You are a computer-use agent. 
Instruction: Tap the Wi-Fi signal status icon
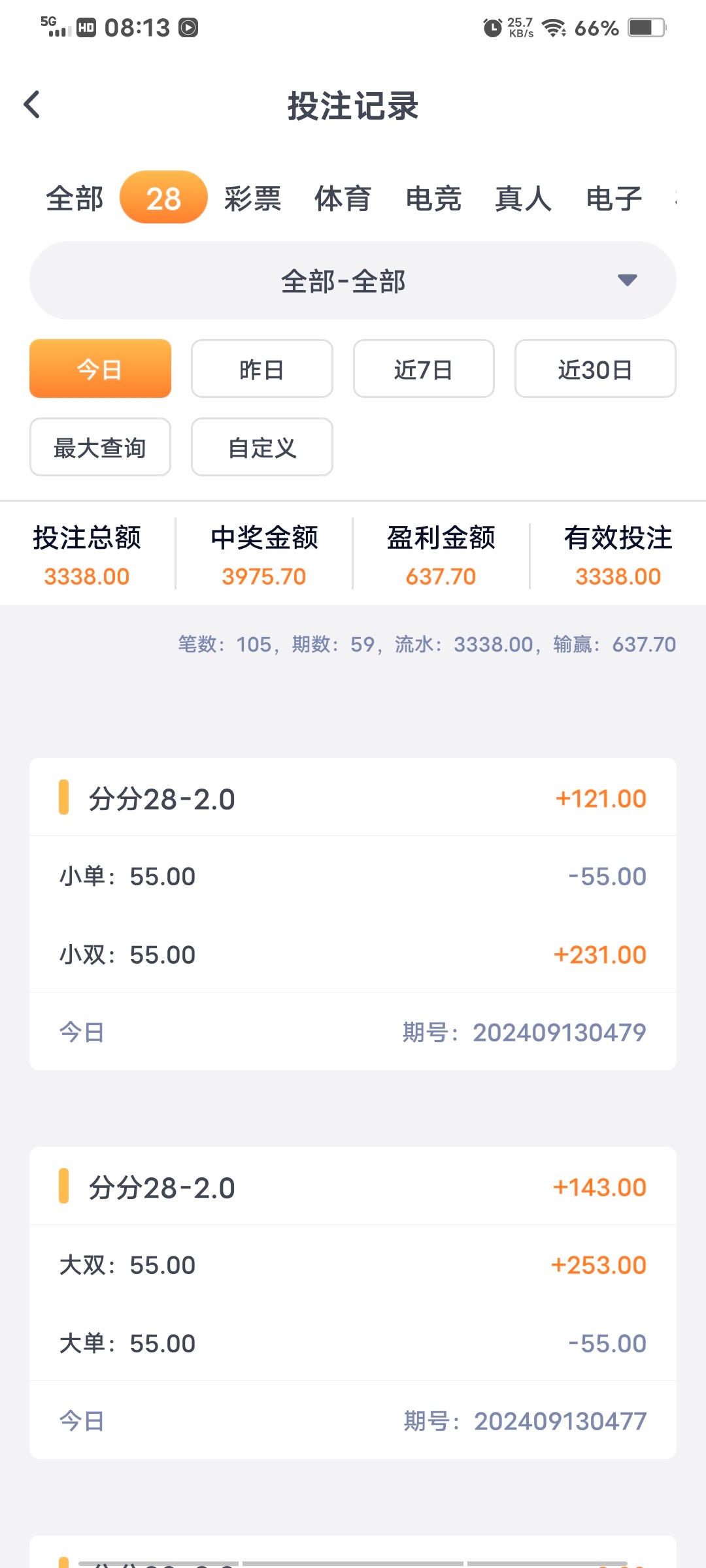(554, 27)
